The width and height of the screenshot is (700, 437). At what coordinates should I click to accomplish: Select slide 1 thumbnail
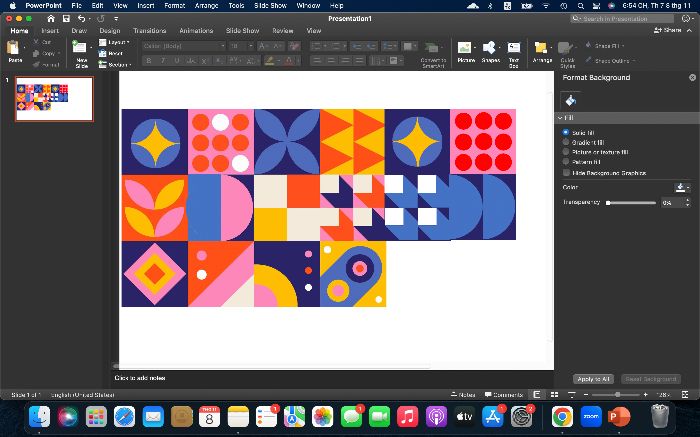coord(54,99)
